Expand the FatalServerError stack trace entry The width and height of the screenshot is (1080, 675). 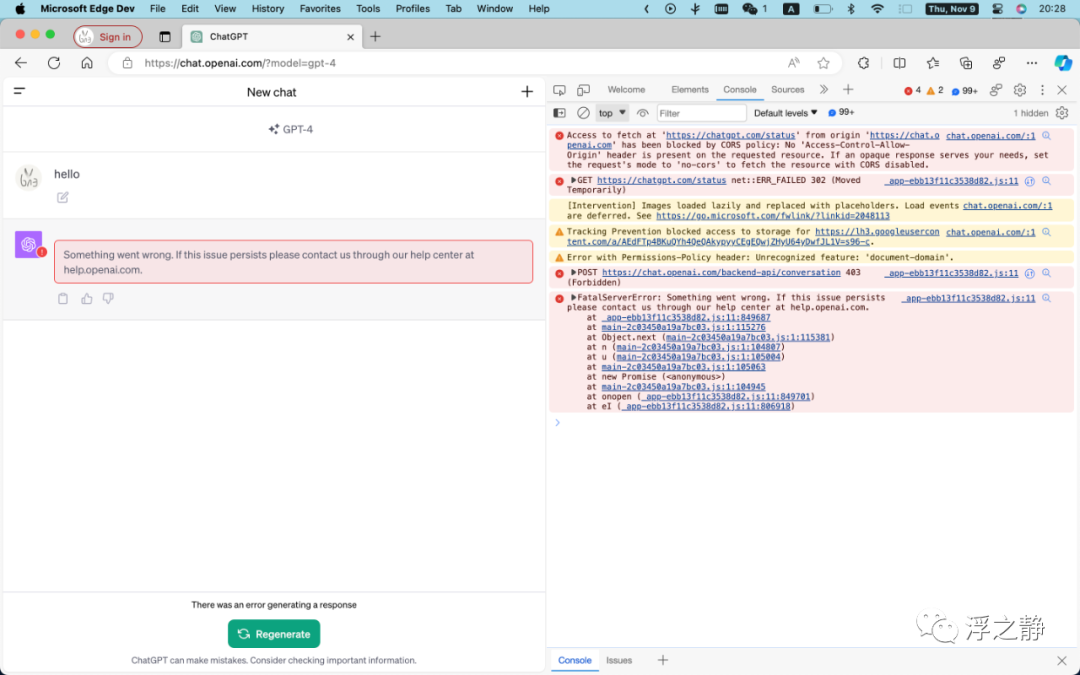pyautogui.click(x=573, y=298)
